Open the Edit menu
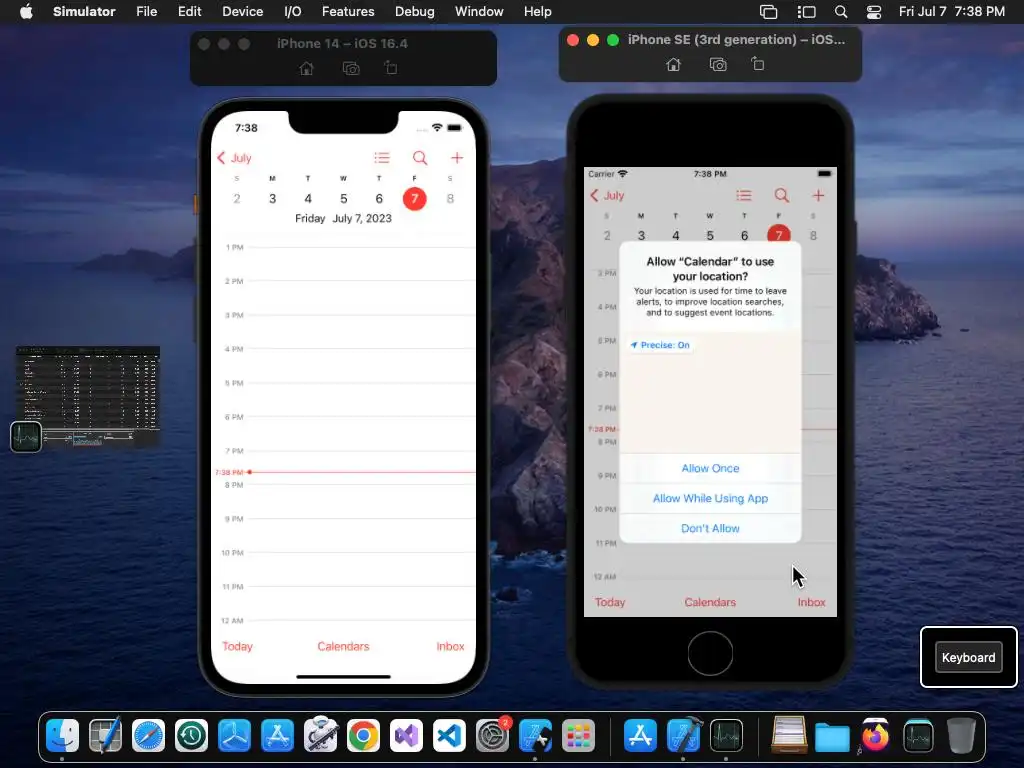The height and width of the screenshot is (768, 1024). point(189,12)
